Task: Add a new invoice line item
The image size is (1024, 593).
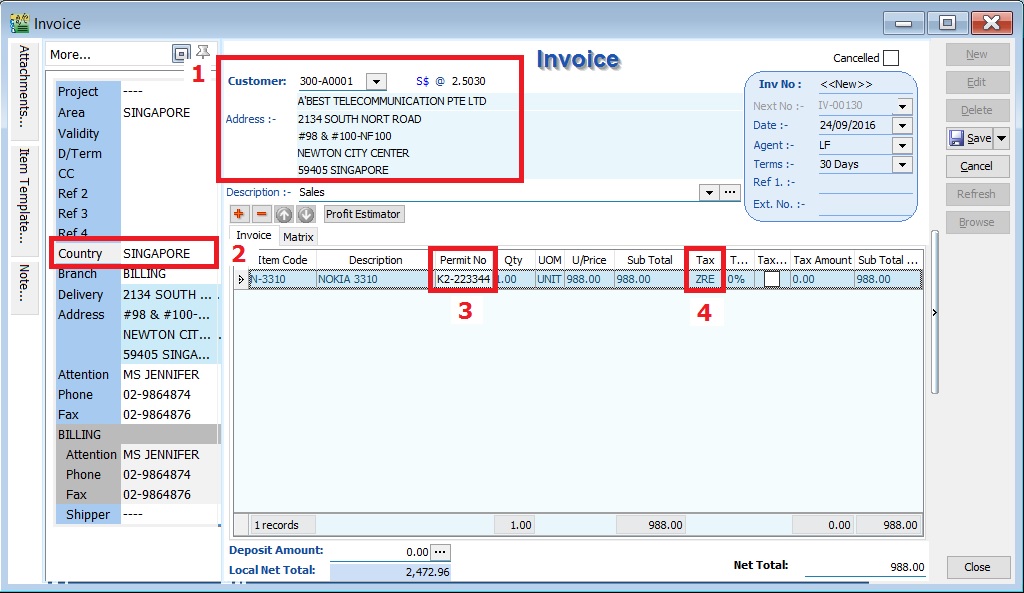Action: 240,213
